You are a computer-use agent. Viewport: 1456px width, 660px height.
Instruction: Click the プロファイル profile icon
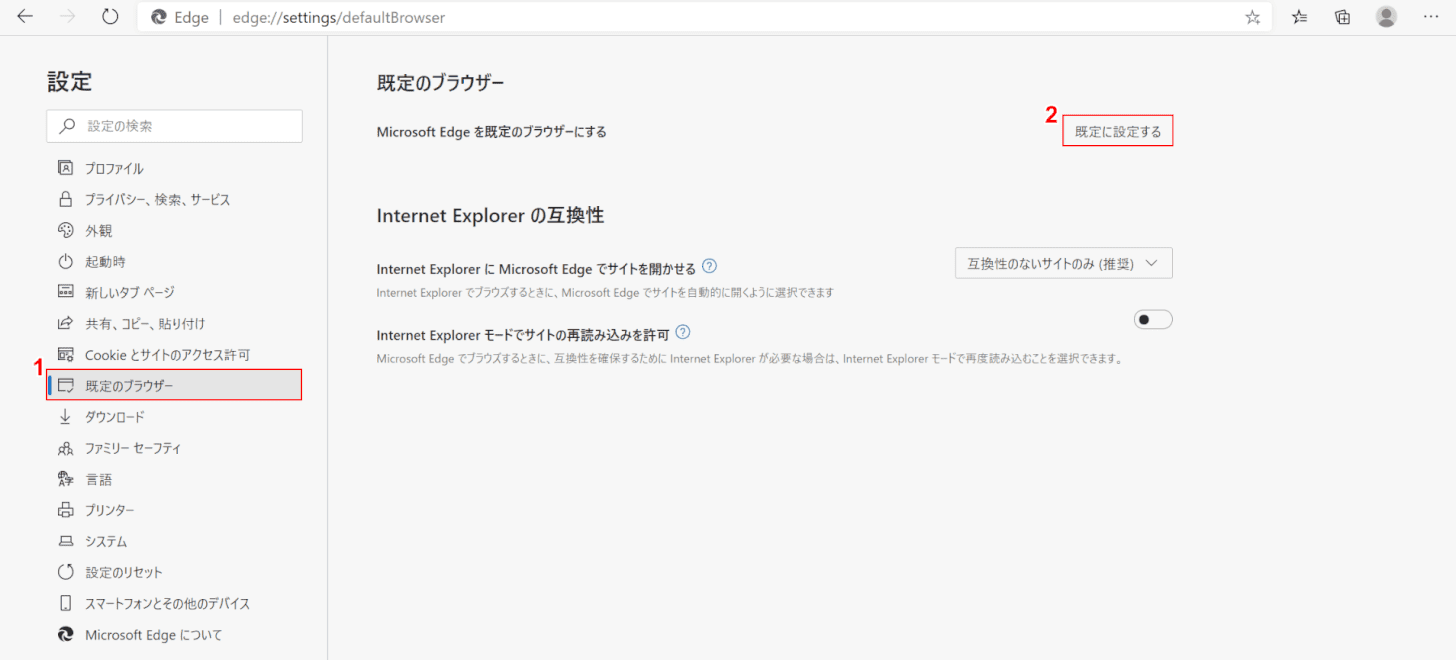(x=66, y=168)
